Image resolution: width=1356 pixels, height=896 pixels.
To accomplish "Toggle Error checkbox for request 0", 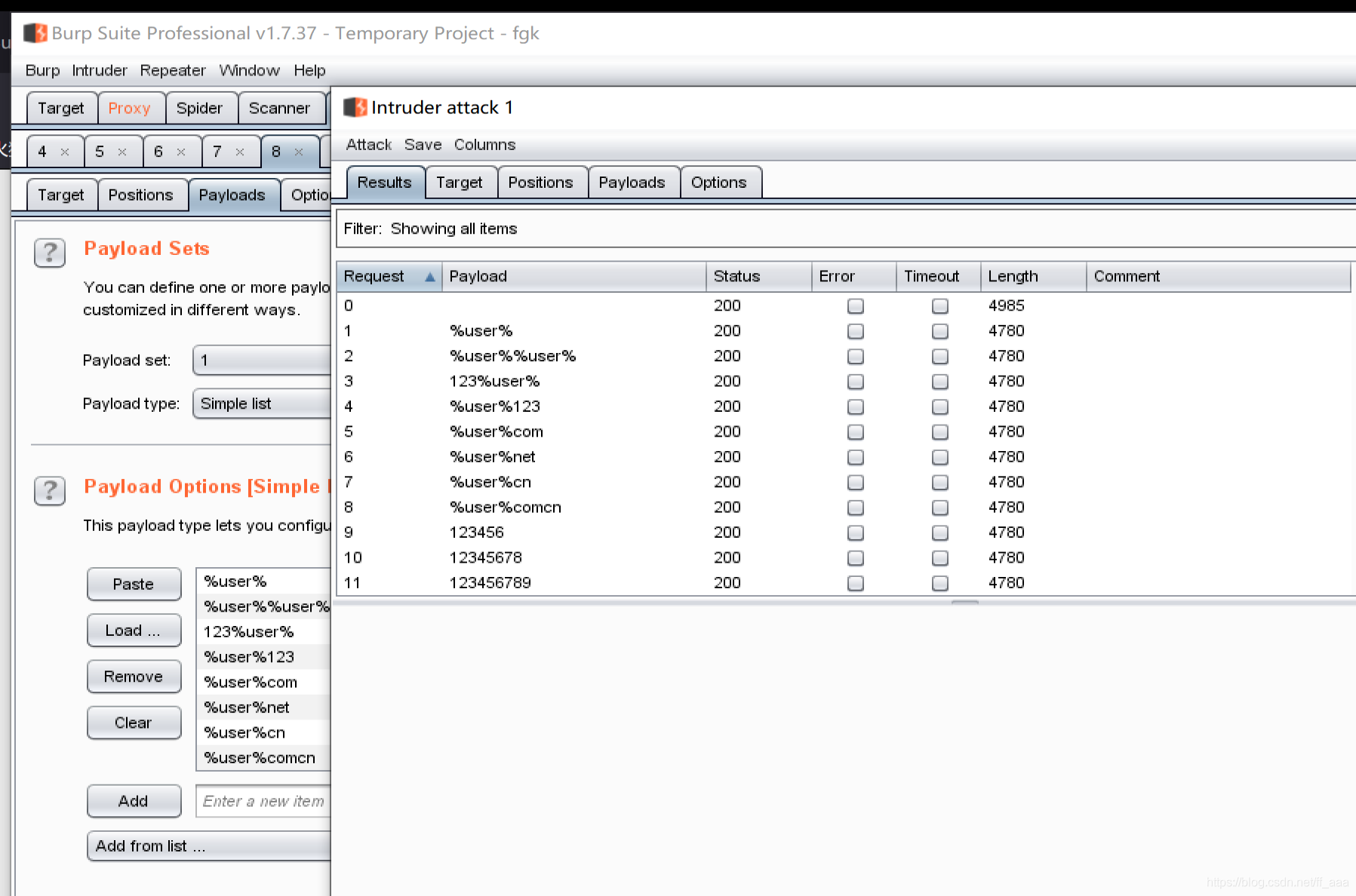I will click(x=855, y=306).
